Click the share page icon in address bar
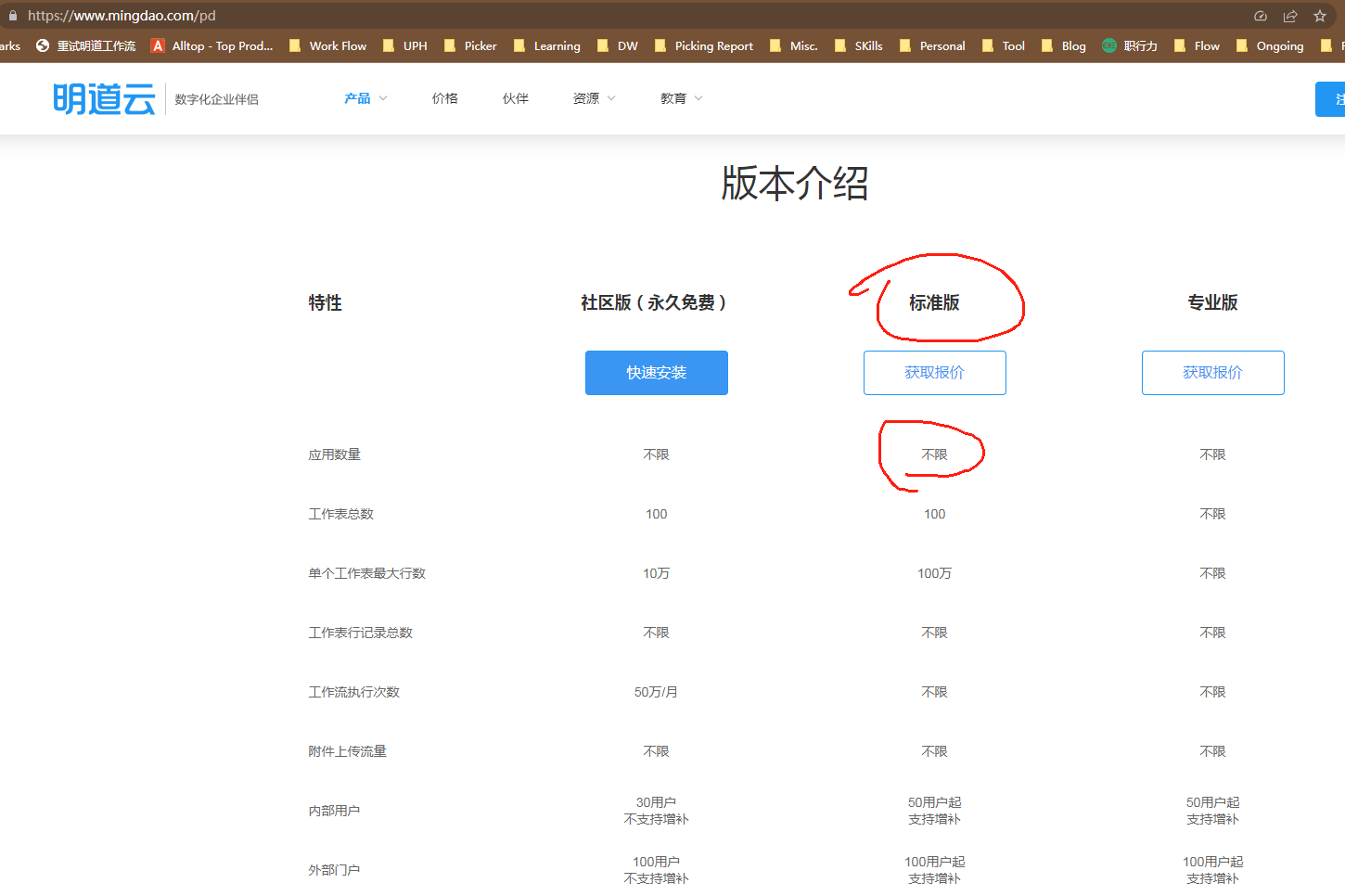1345x896 pixels. click(1290, 16)
